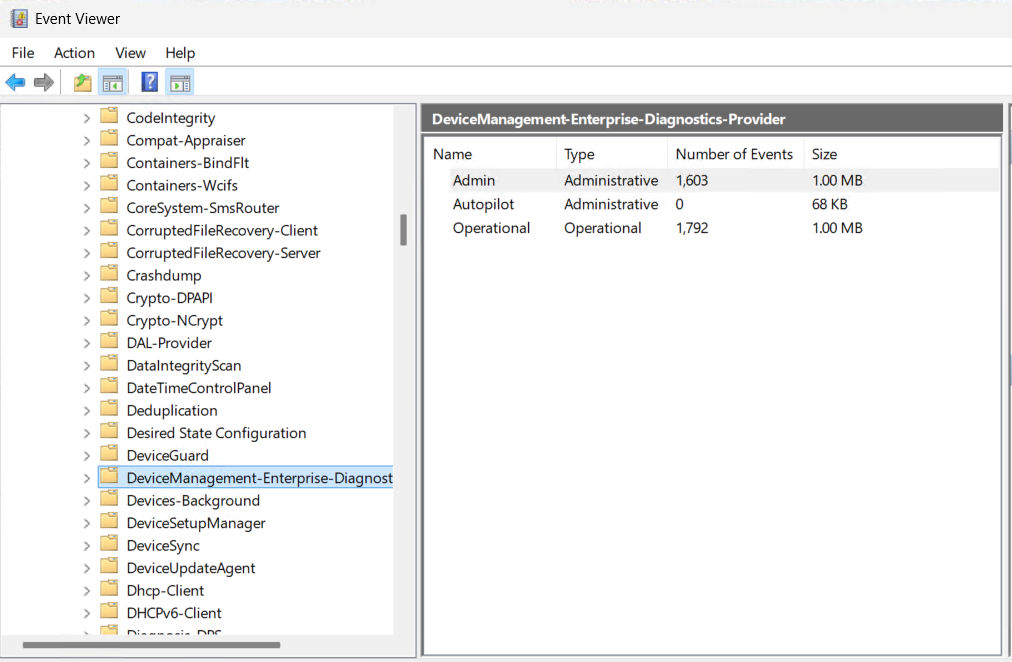Open the Help question mark icon
This screenshot has width=1012, height=662.
[150, 83]
